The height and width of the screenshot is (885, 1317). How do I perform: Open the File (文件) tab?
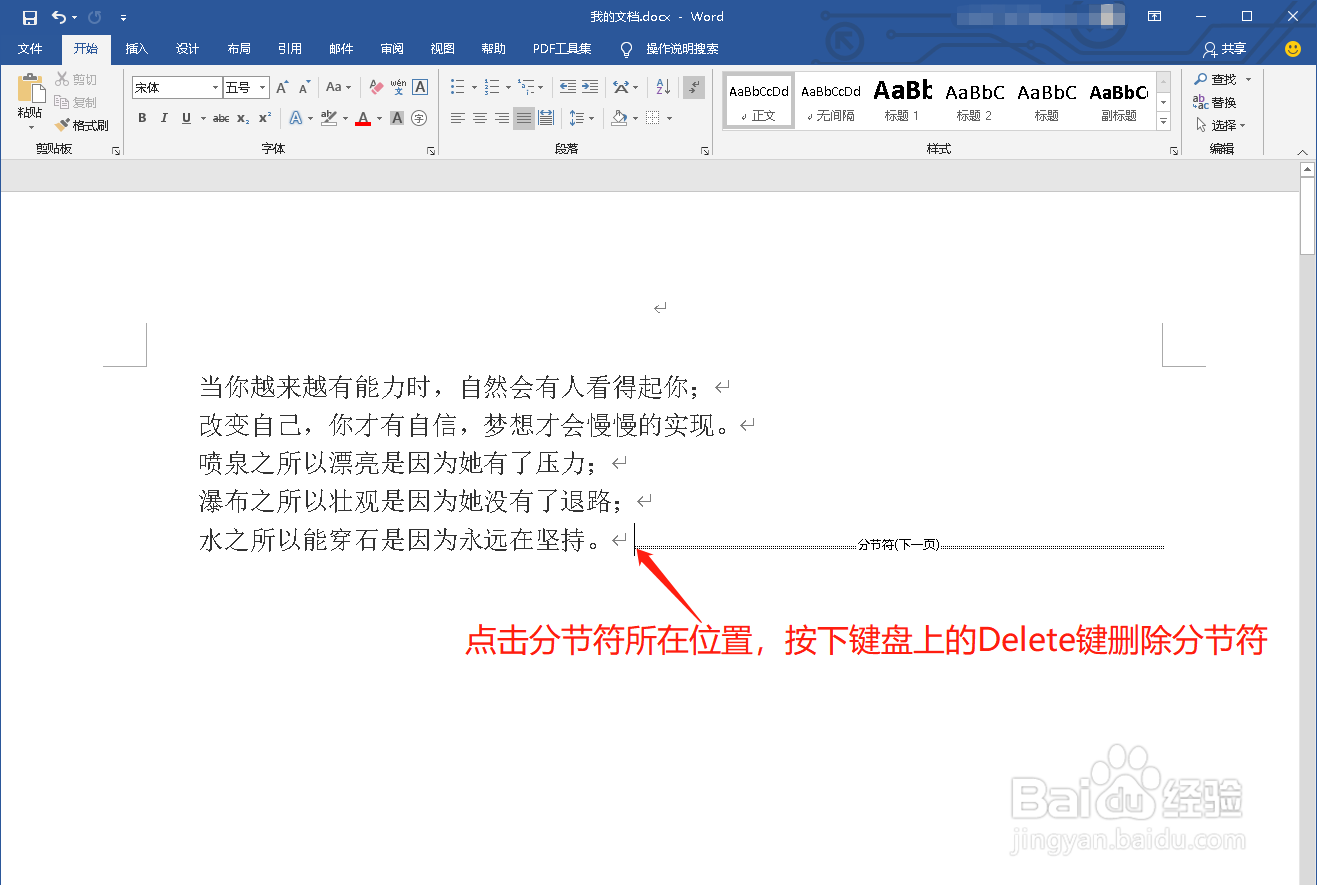(30, 48)
